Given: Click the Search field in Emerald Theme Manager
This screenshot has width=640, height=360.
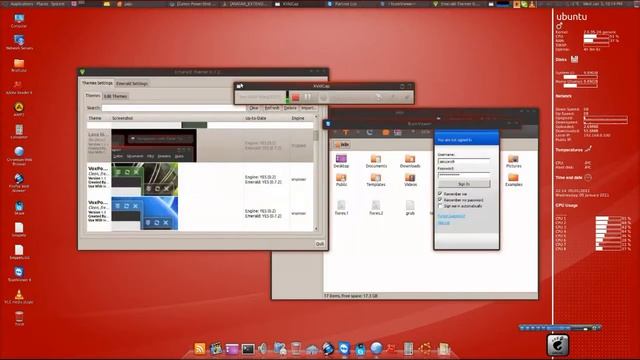Looking at the screenshot, I should tap(173, 108).
